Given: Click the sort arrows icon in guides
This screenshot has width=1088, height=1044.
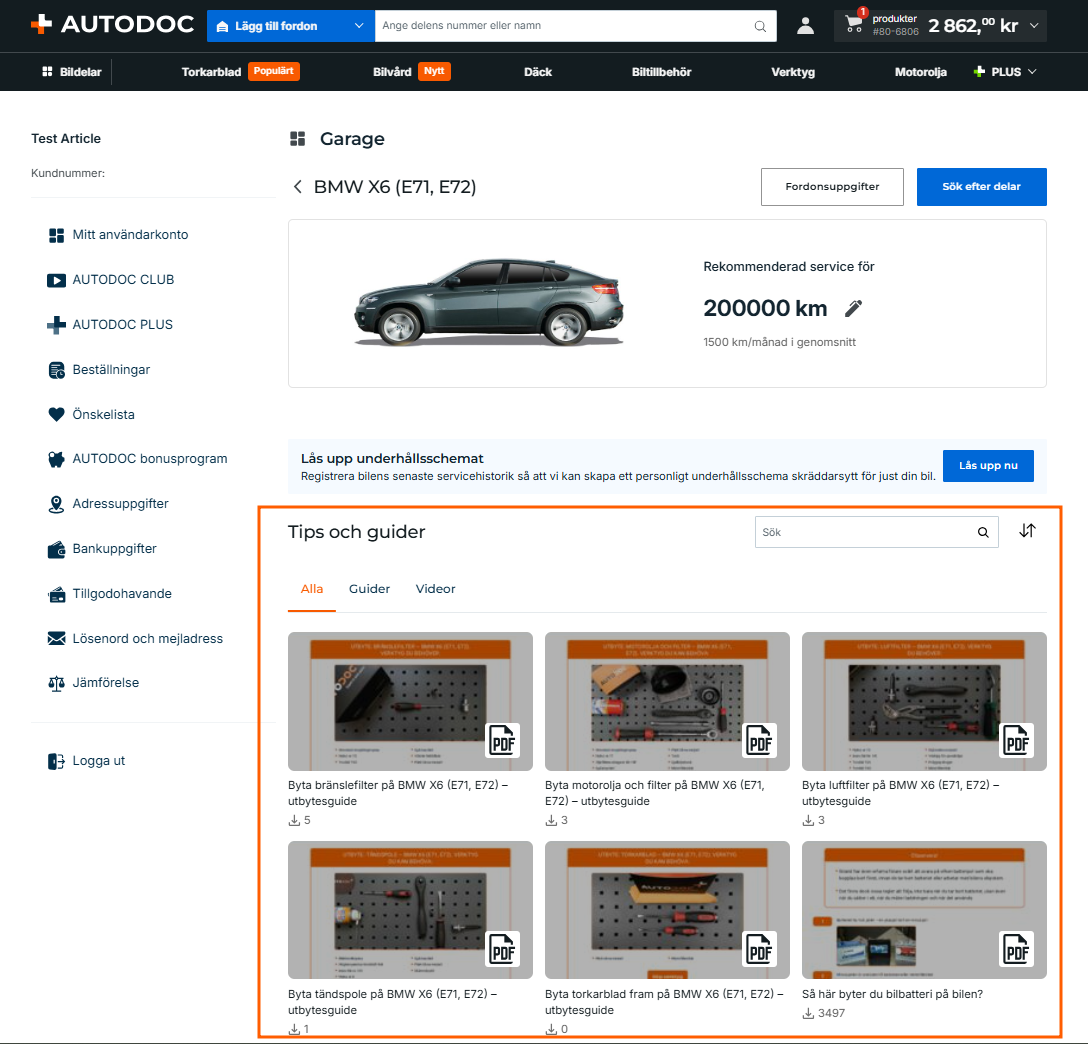Looking at the screenshot, I should 1028,531.
